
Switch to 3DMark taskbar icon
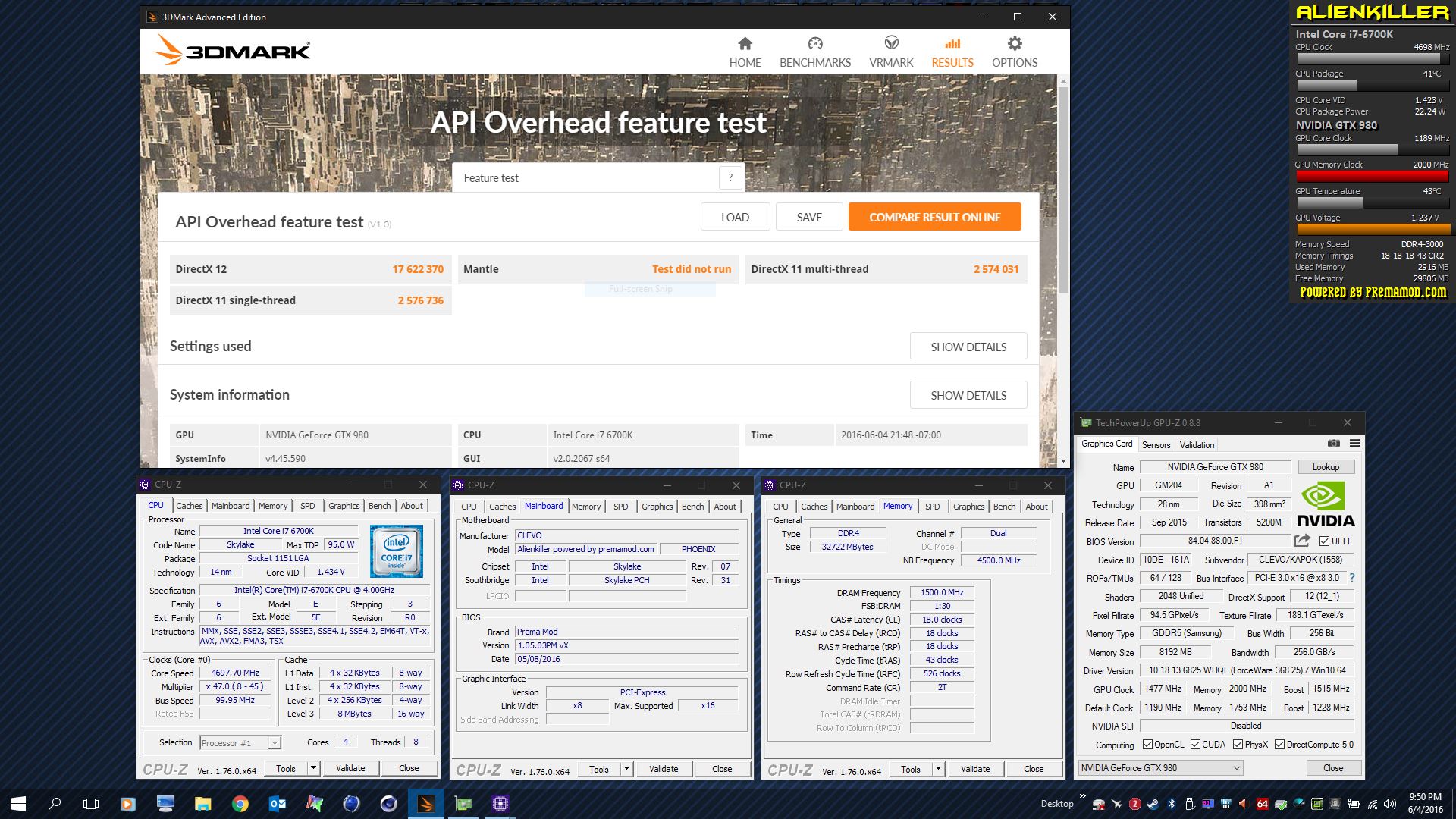pos(426,804)
